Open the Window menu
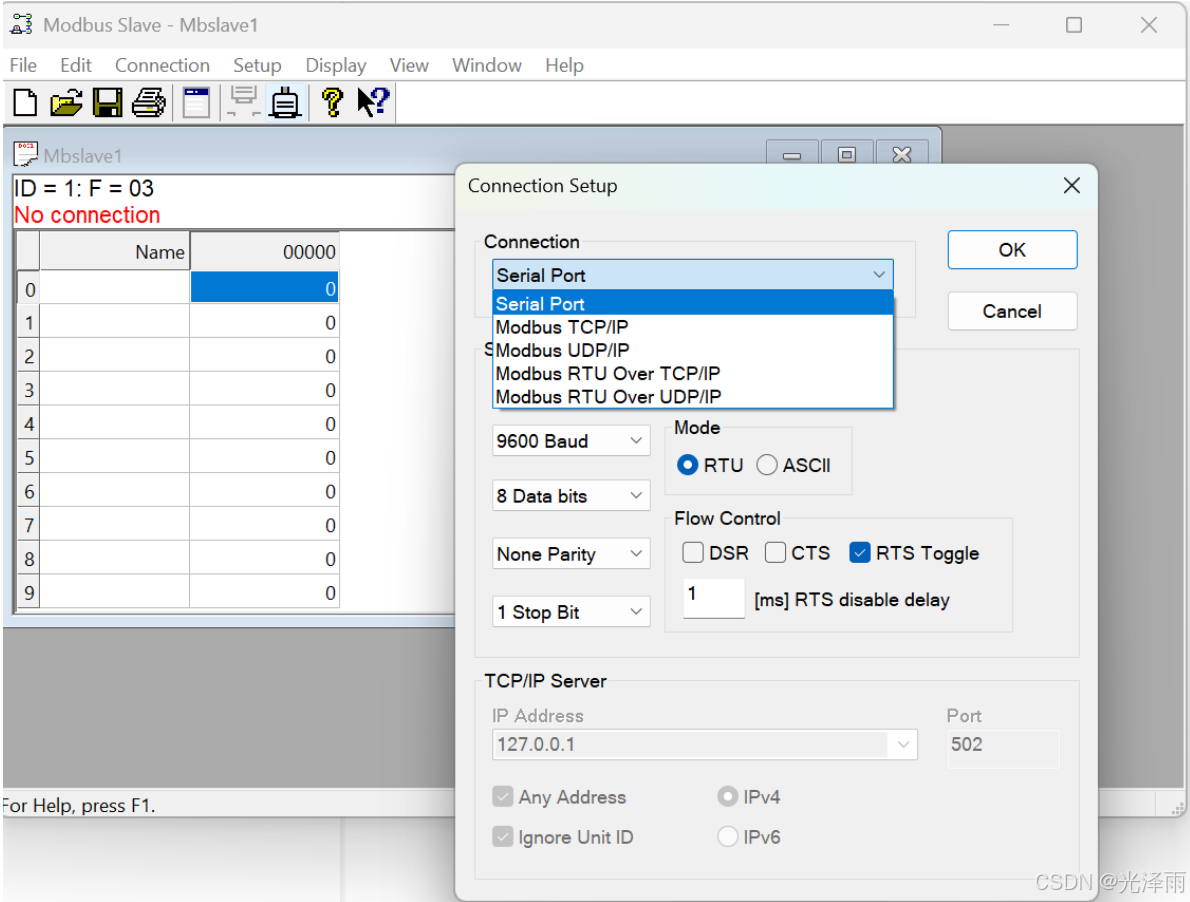The height and width of the screenshot is (902, 1190). click(486, 65)
